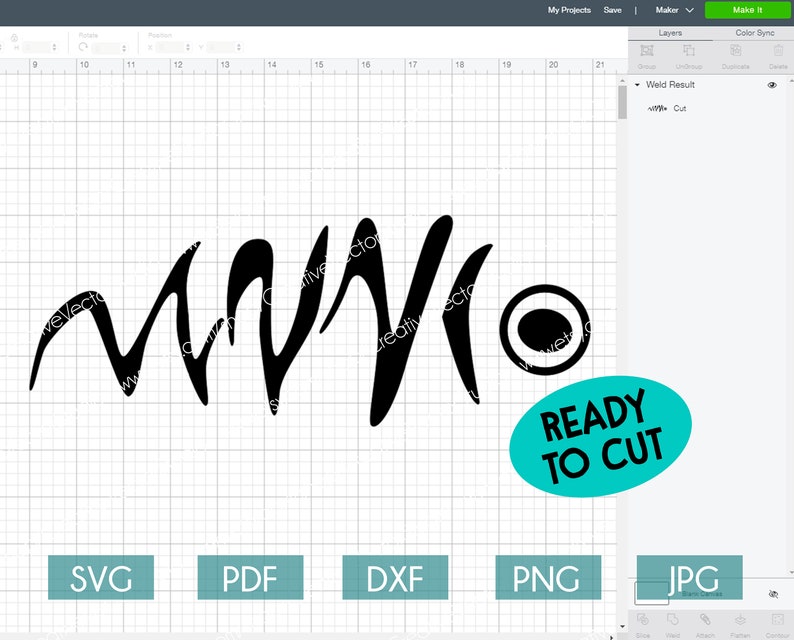Click the canvas vertical scrollbar thumb

pos(622,103)
